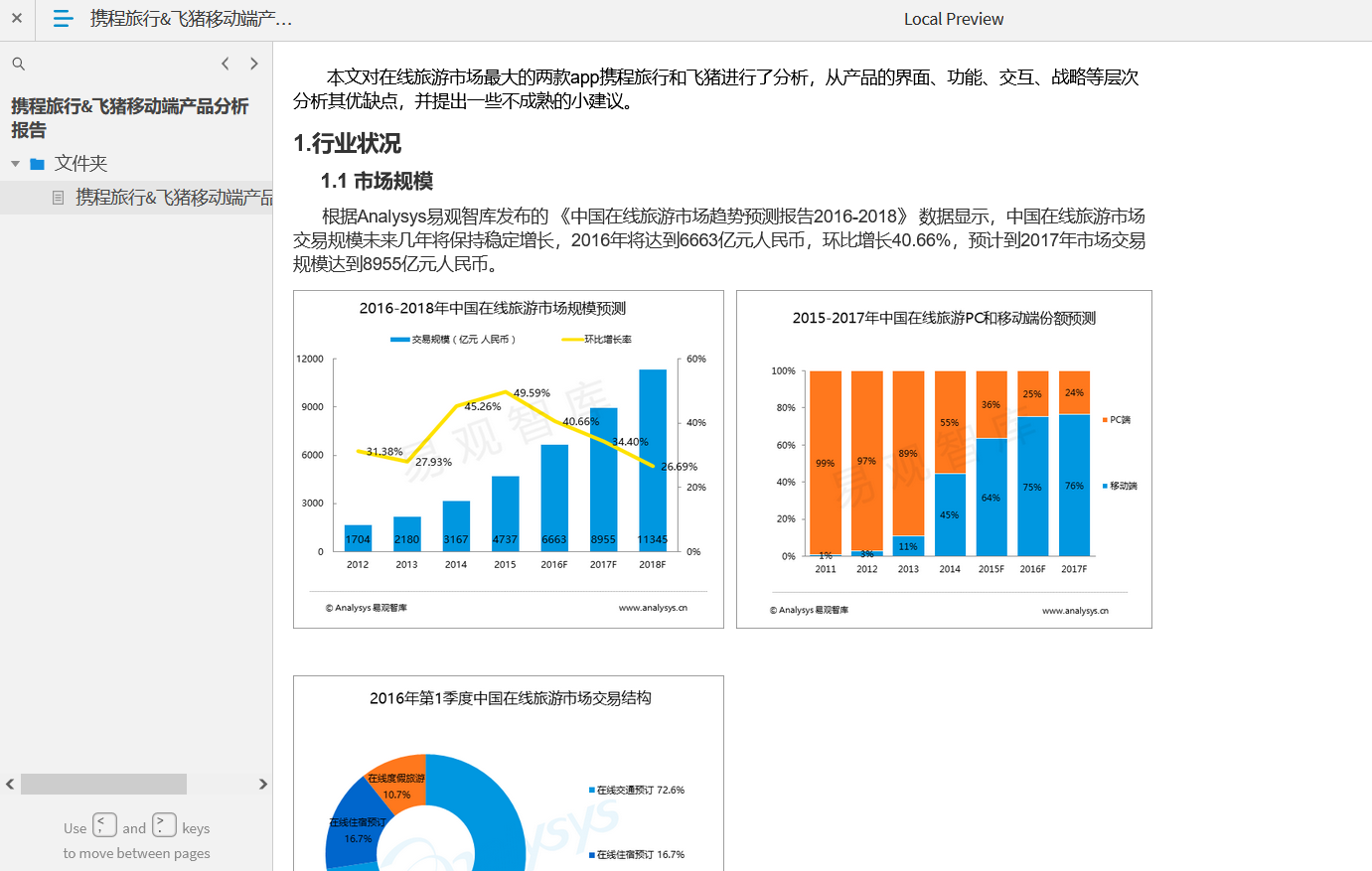Screen dimensions: 1372x871
Task: Click the document page icon in tree
Action: coord(58,198)
